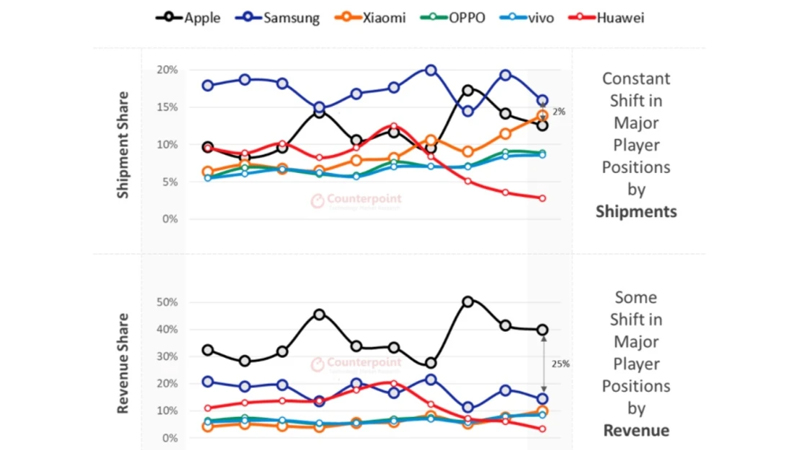The width and height of the screenshot is (800, 450).
Task: Click the 50% tick label on the revenue axis
Action: pyautogui.click(x=166, y=302)
